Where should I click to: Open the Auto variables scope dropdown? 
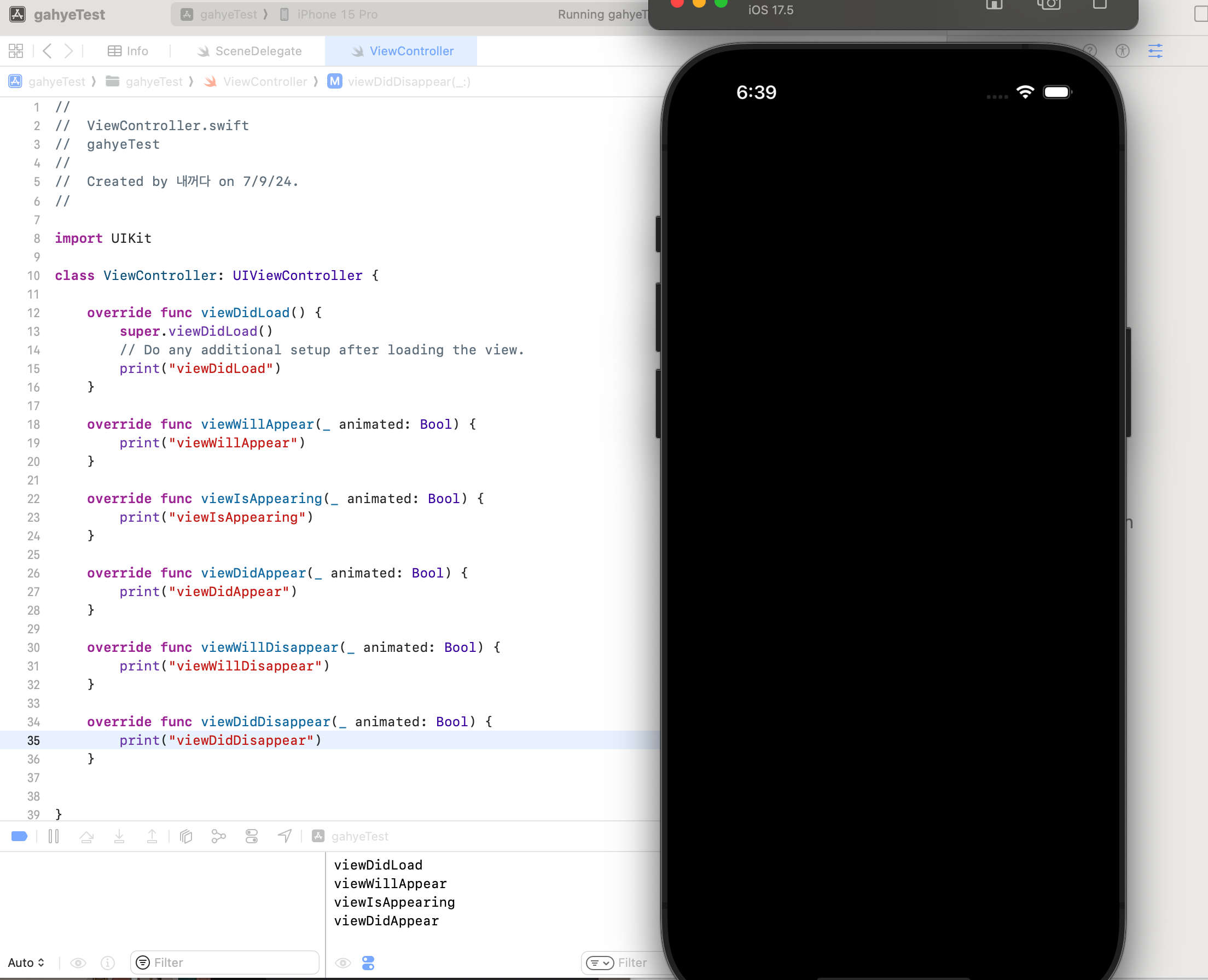(x=26, y=962)
